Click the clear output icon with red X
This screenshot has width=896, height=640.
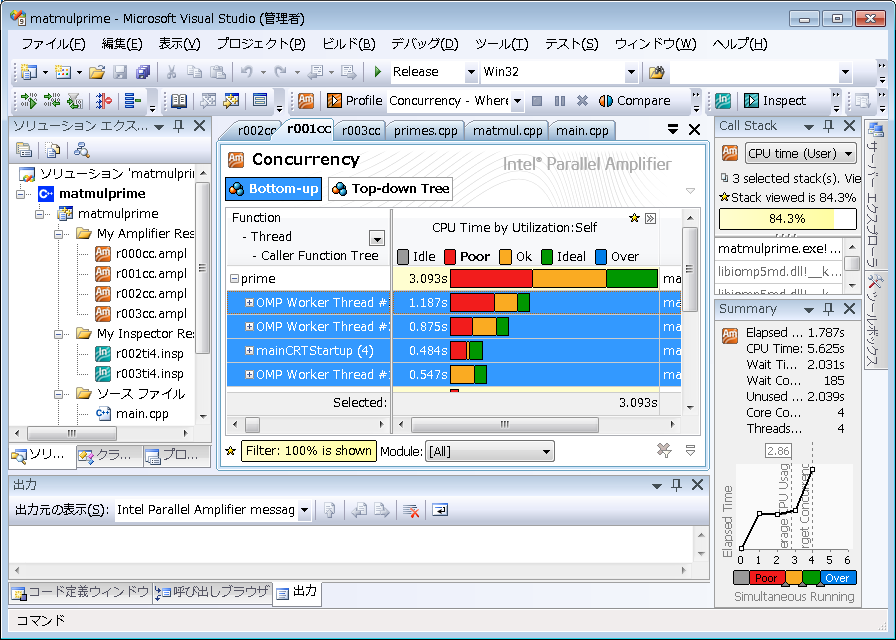[x=411, y=510]
